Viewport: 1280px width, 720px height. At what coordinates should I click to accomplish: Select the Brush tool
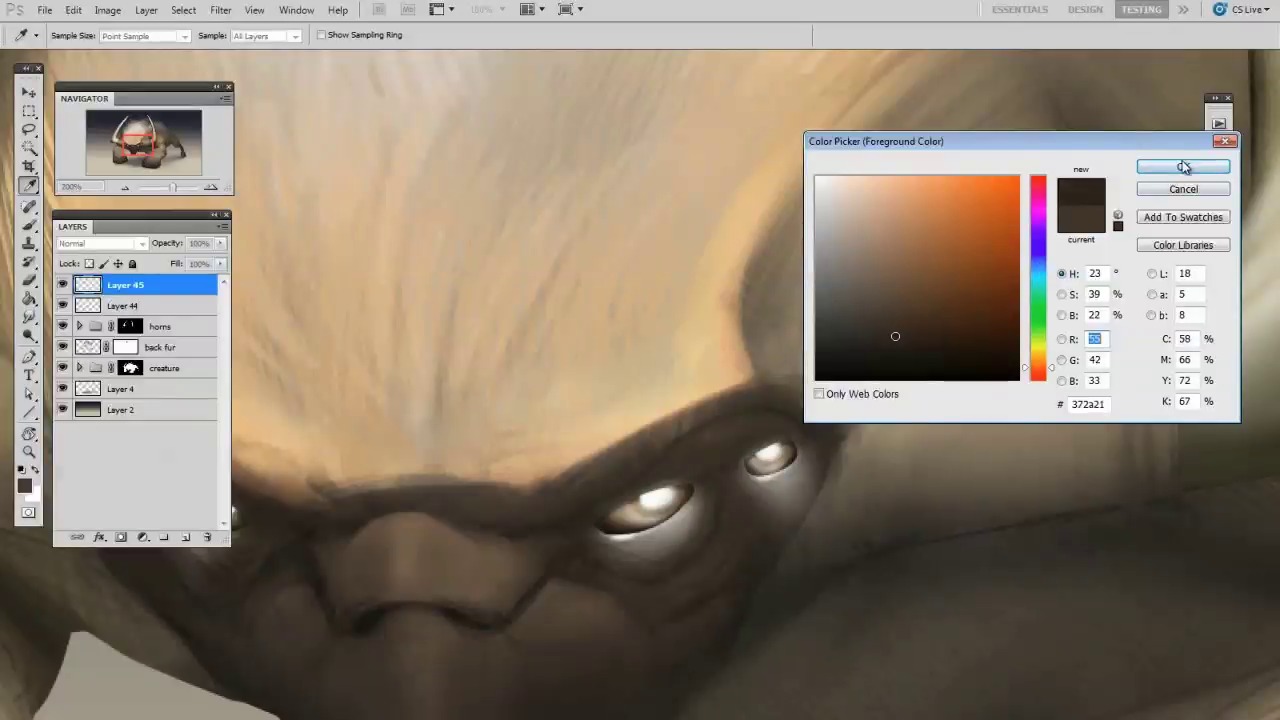click(x=29, y=224)
